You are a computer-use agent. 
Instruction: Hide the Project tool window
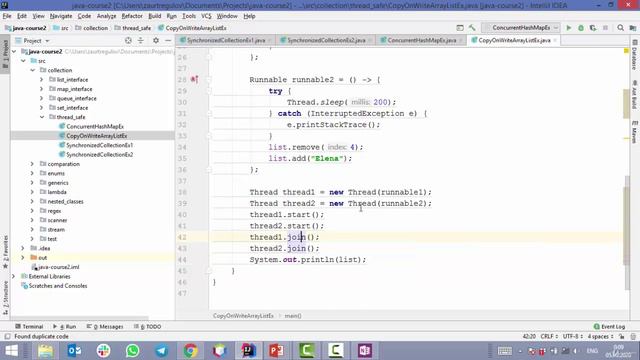pos(168,40)
